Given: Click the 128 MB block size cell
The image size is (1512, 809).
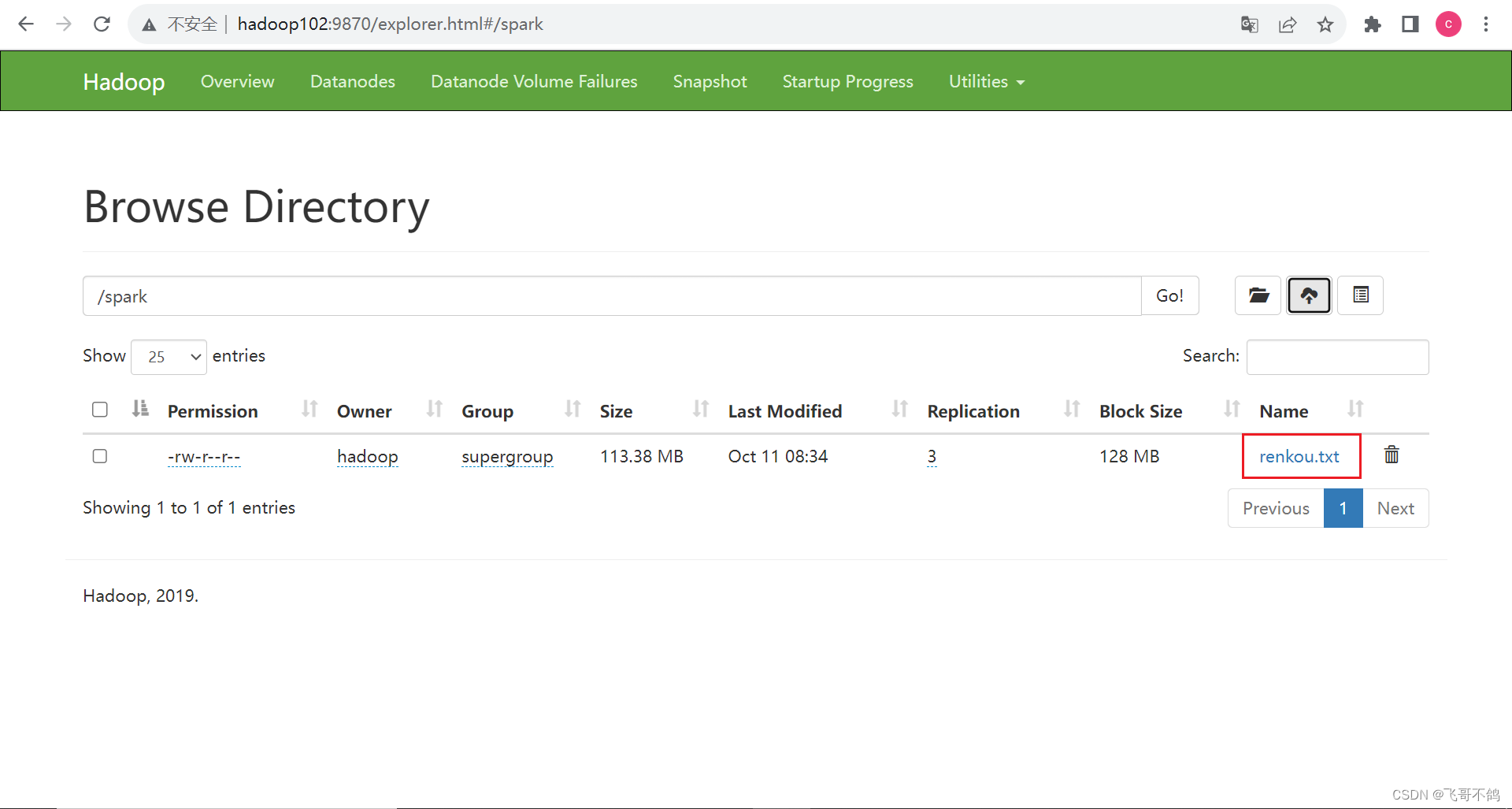Looking at the screenshot, I should coord(1129,457).
